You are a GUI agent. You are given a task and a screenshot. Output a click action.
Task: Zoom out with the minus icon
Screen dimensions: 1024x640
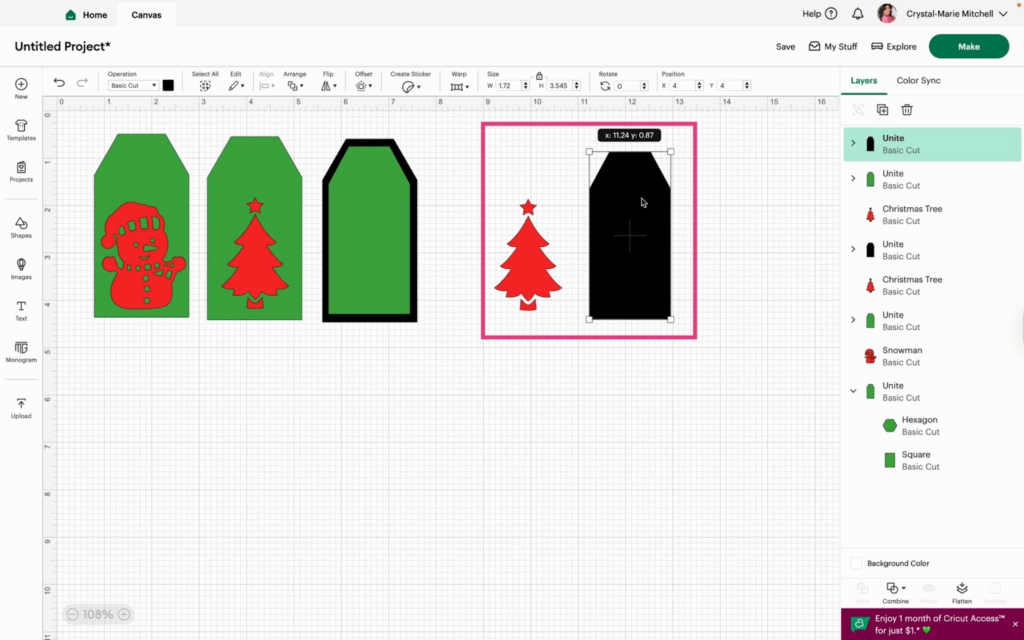[72, 615]
